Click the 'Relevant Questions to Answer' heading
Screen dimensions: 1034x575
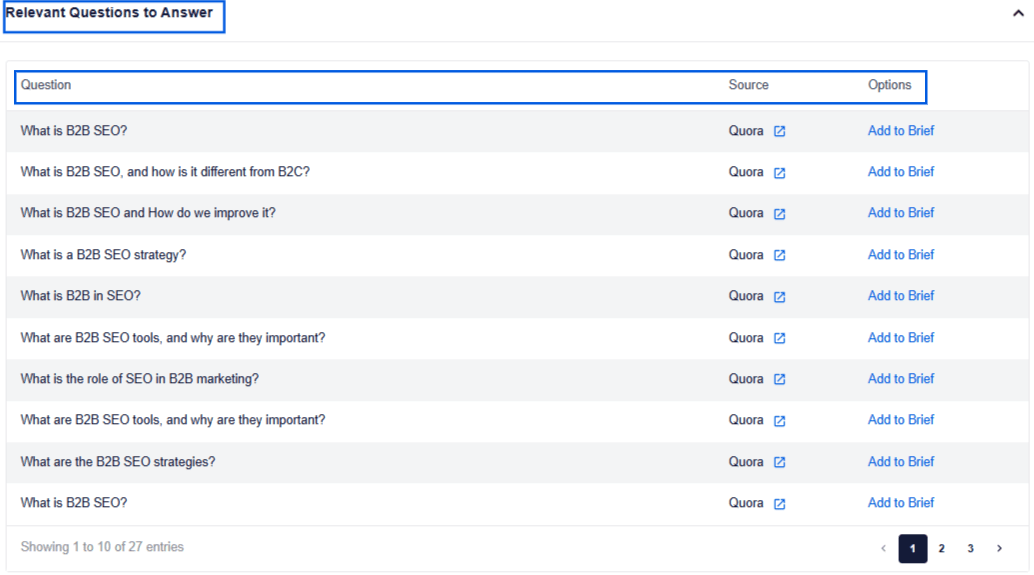coord(109,13)
